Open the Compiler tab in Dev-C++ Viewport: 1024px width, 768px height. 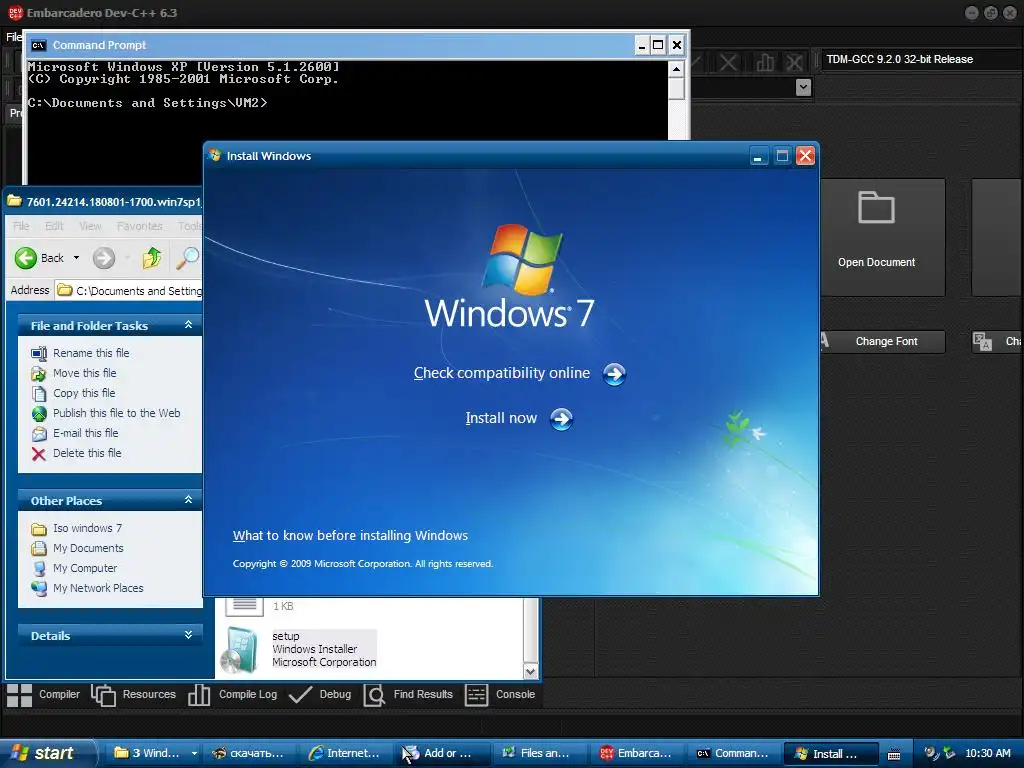[43, 695]
